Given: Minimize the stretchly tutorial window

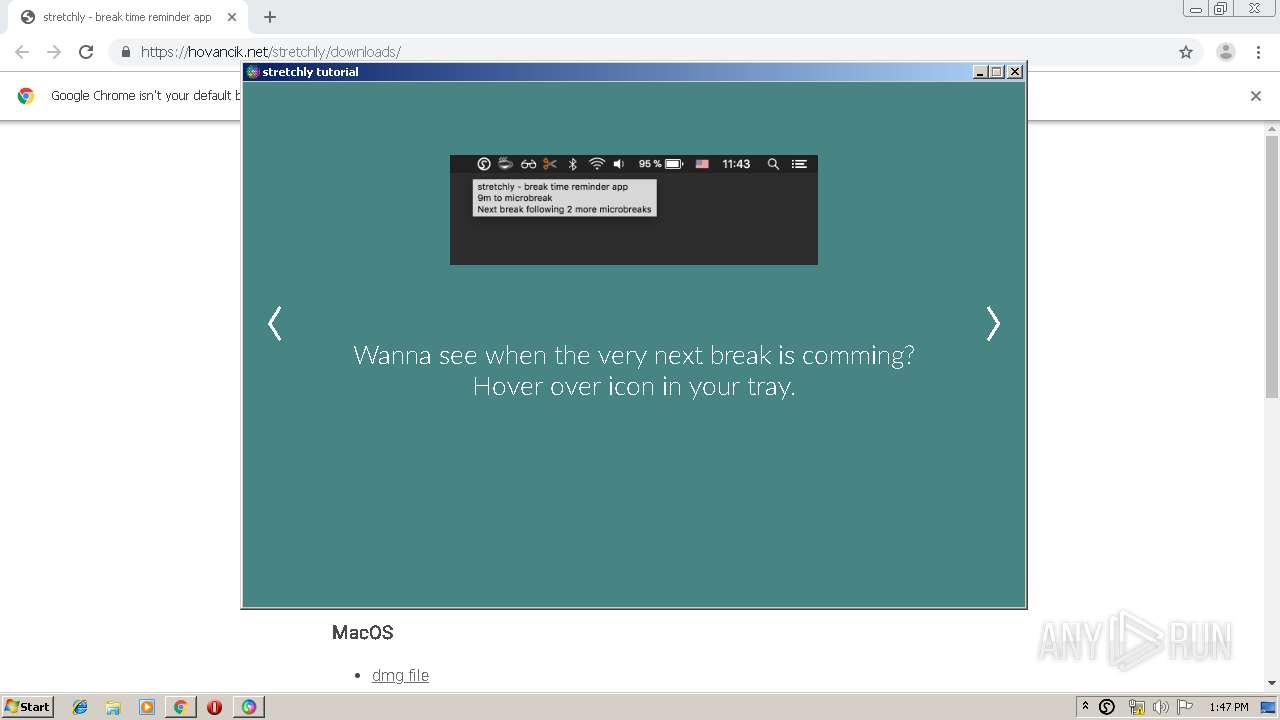Looking at the screenshot, I should pyautogui.click(x=980, y=72).
